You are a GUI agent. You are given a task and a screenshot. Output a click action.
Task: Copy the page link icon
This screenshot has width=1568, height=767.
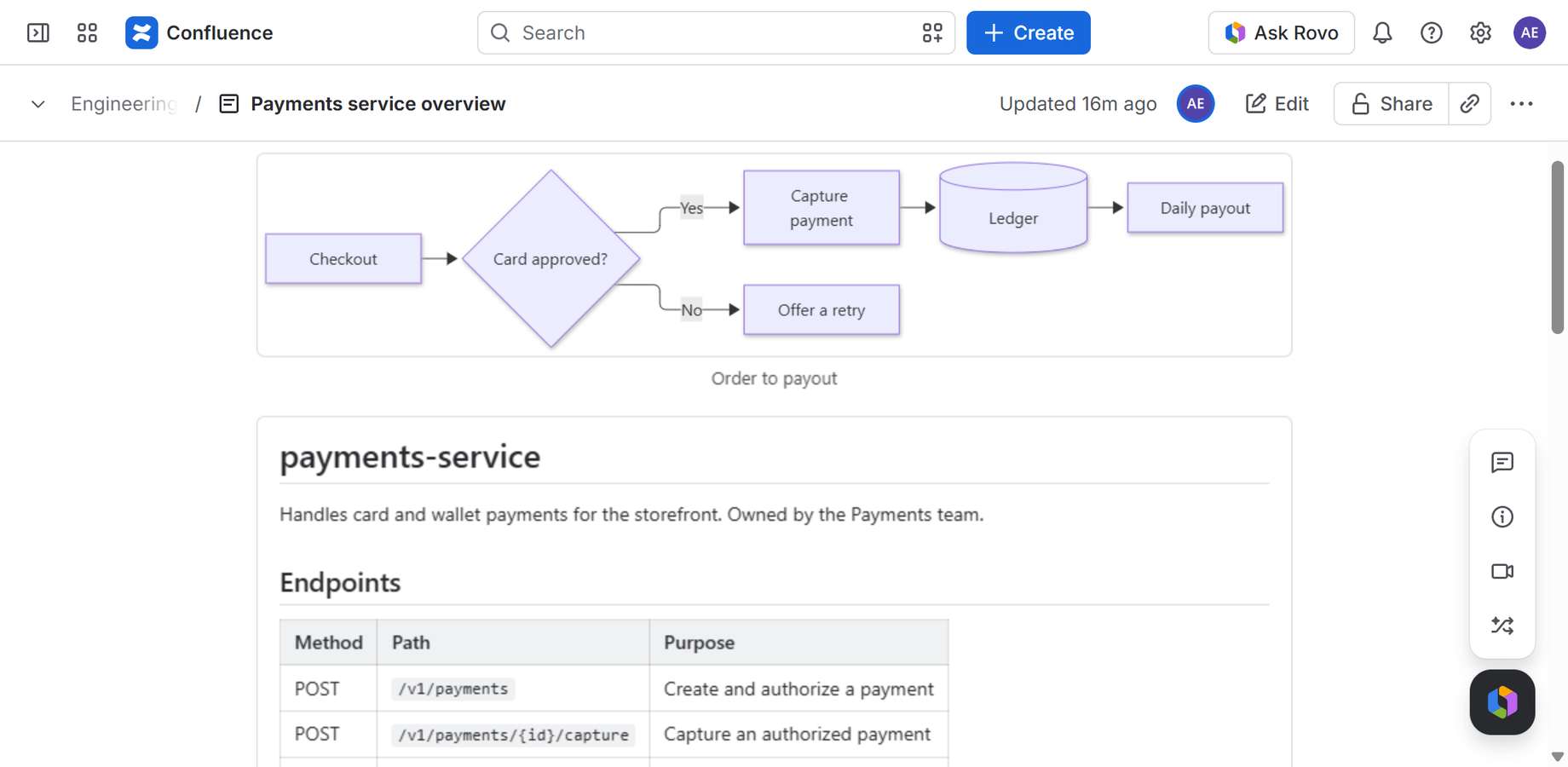[x=1470, y=104]
